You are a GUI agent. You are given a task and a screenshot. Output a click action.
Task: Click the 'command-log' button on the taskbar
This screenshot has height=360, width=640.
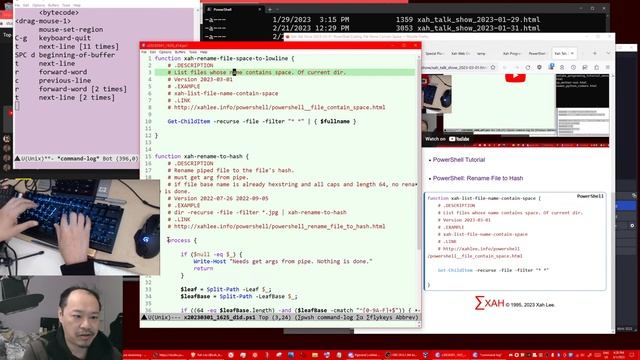click(489, 355)
